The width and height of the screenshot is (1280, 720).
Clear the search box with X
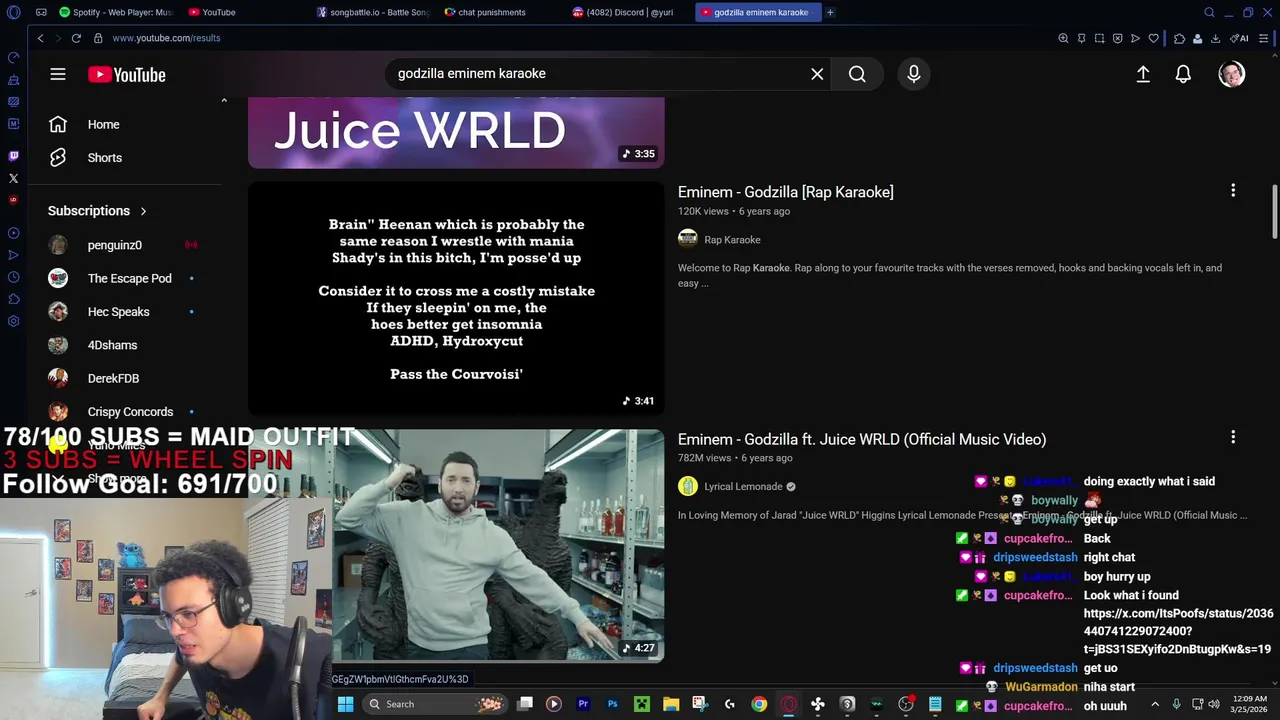point(817,74)
